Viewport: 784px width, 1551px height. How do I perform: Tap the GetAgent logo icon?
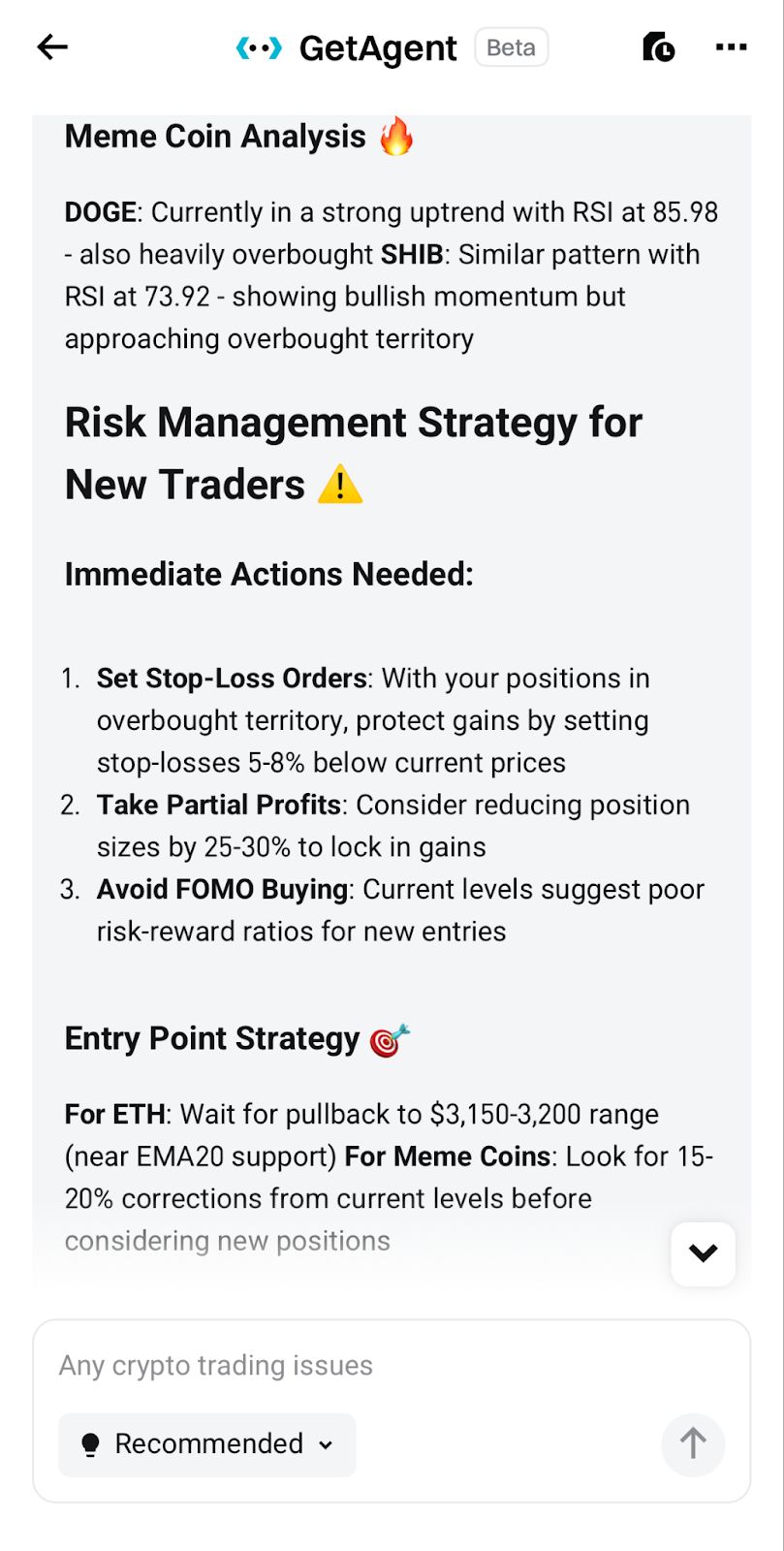pyautogui.click(x=259, y=47)
